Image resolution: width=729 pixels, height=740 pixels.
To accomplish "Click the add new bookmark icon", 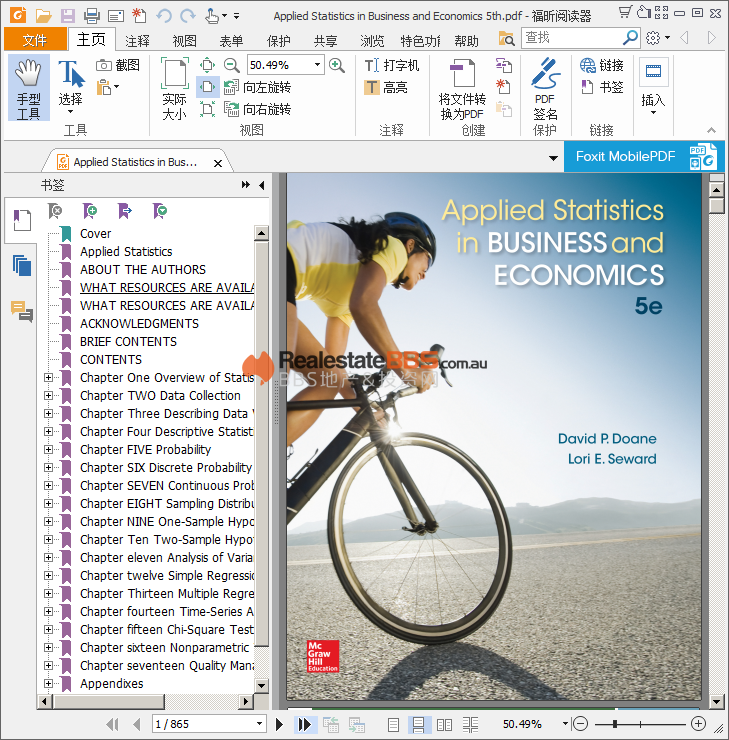I will coord(90,211).
